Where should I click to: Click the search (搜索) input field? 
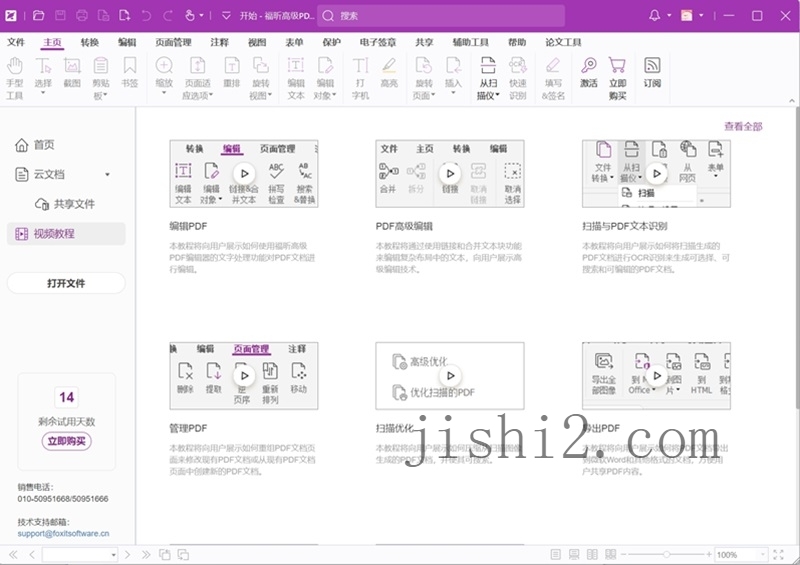pyautogui.click(x=441, y=16)
